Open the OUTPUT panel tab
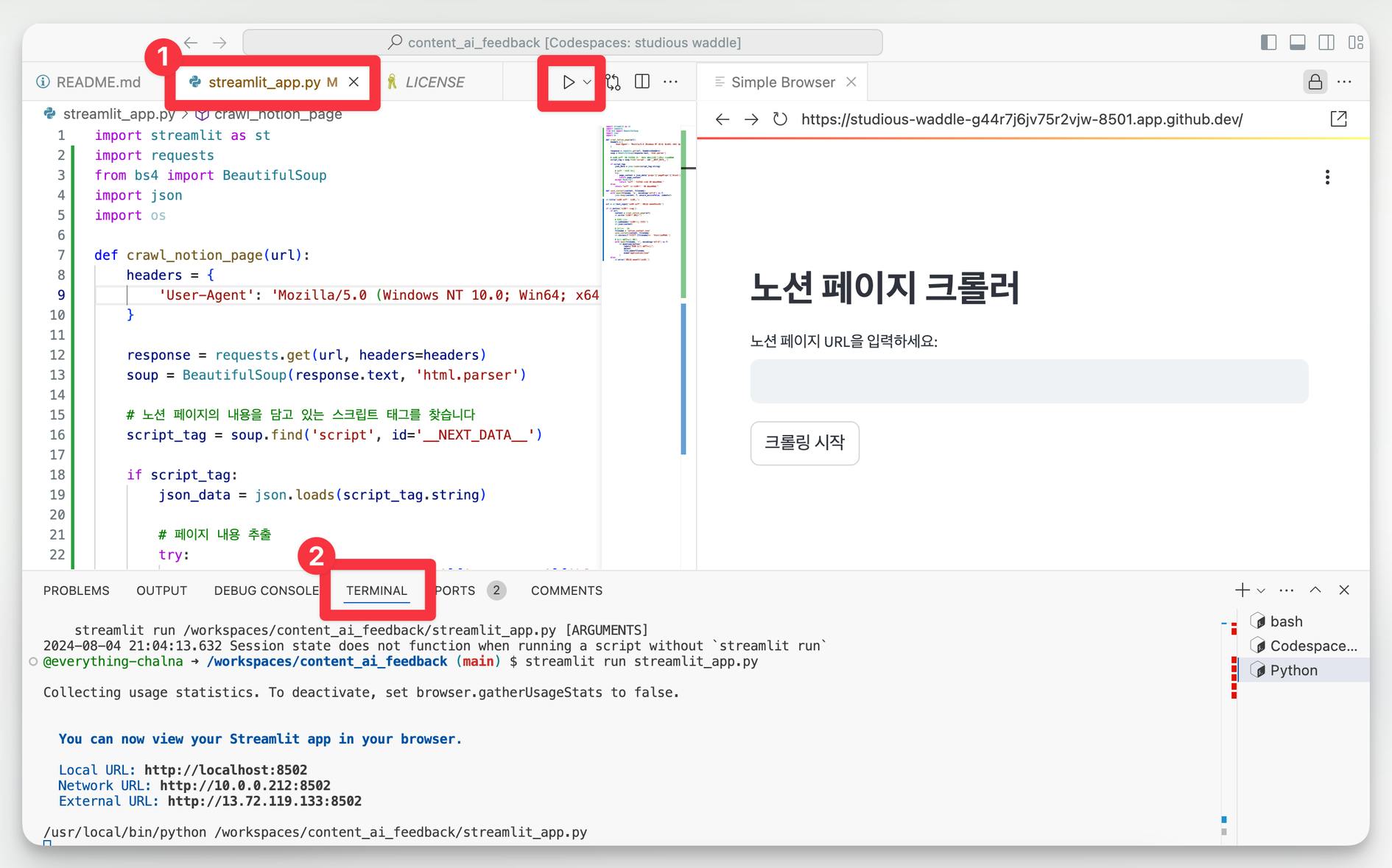The image size is (1392, 868). click(x=161, y=590)
